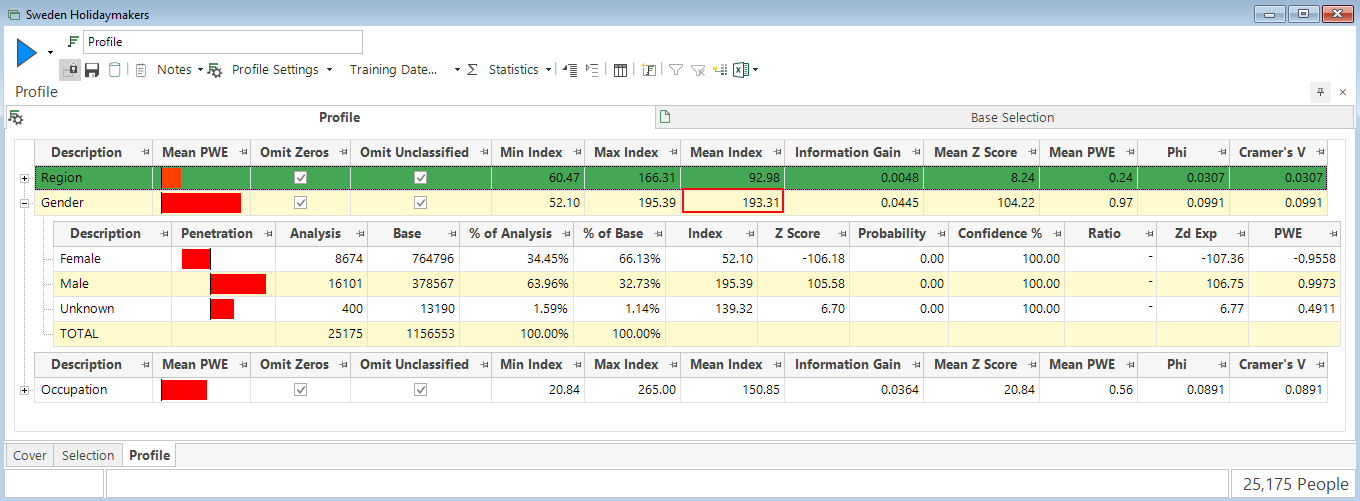Click the Occupation Mean PWE red bar

[x=184, y=390]
